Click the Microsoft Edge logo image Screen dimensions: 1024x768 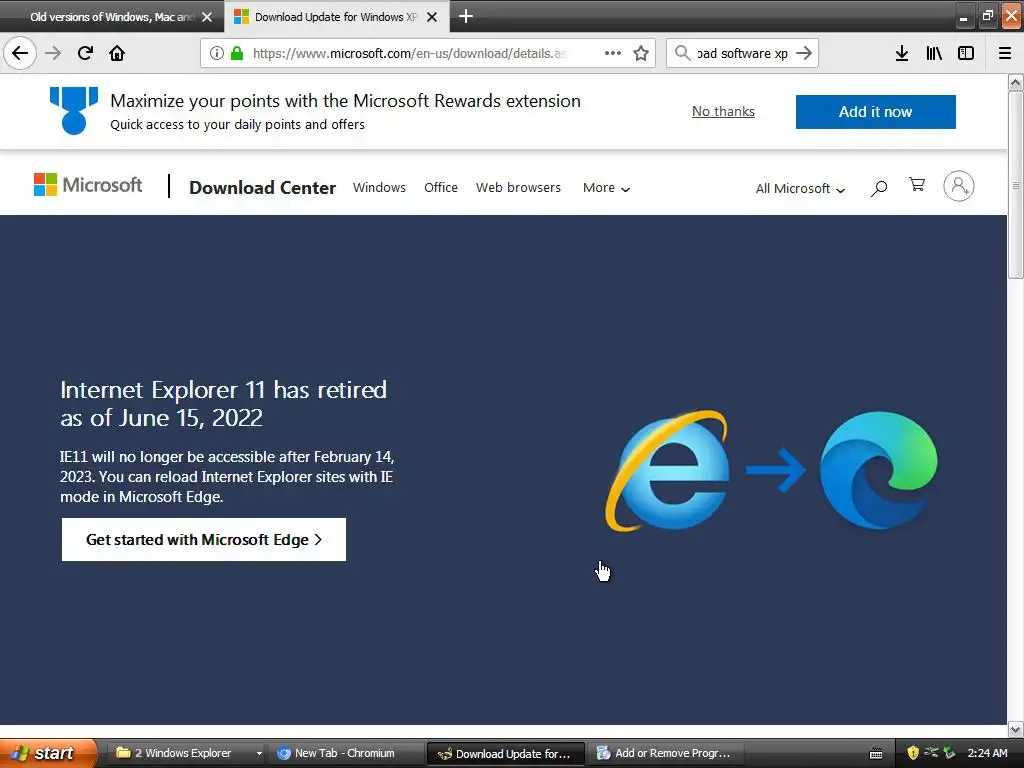coord(879,470)
